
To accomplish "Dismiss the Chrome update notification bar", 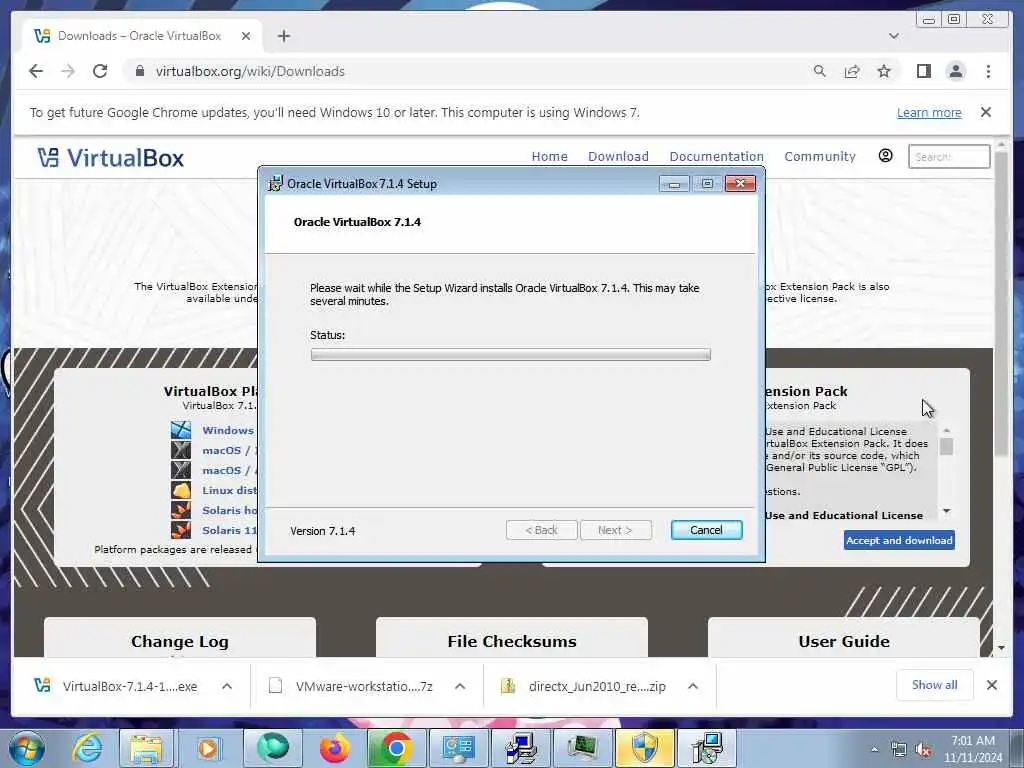I will coord(985,112).
